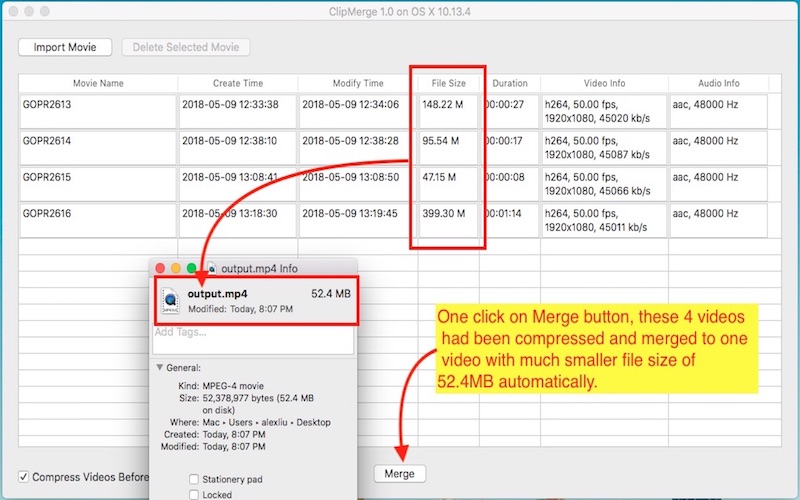Image resolution: width=800 pixels, height=500 pixels.
Task: Click file size 47.15 M cell
Action: 448,184
